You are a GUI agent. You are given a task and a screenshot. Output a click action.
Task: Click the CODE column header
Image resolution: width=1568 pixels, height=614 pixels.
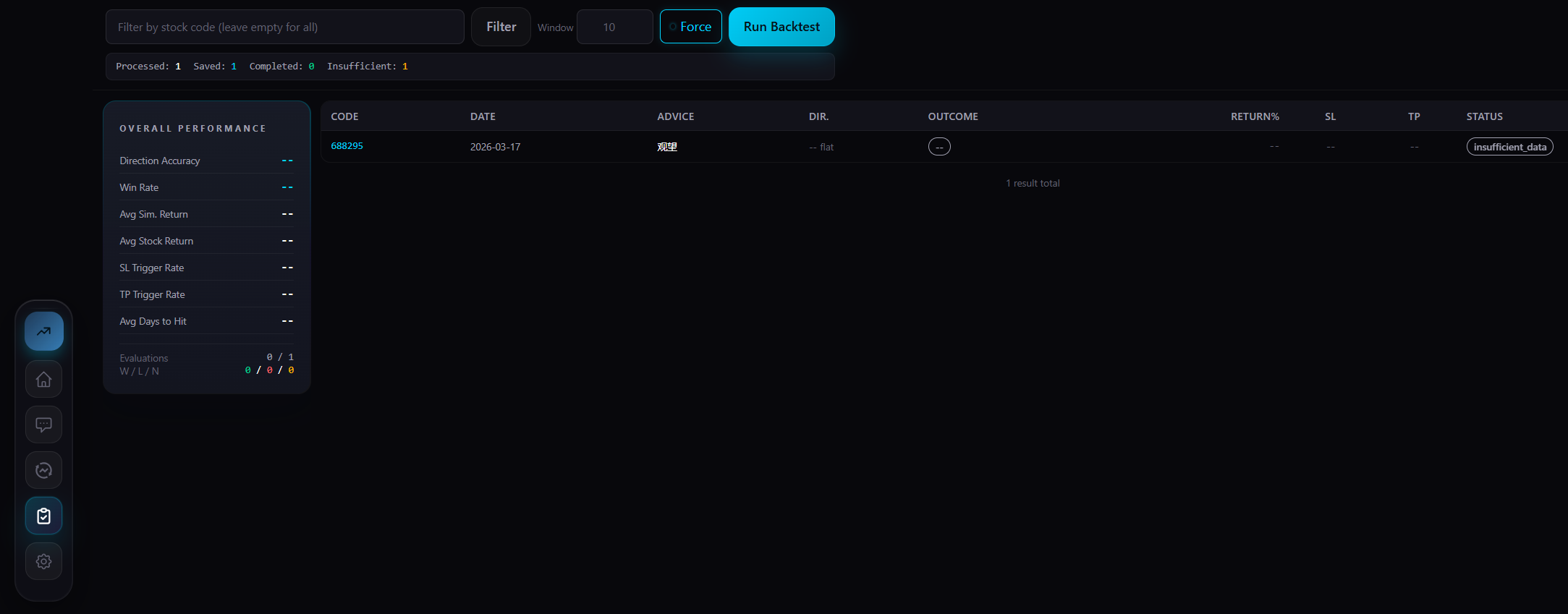pos(344,116)
